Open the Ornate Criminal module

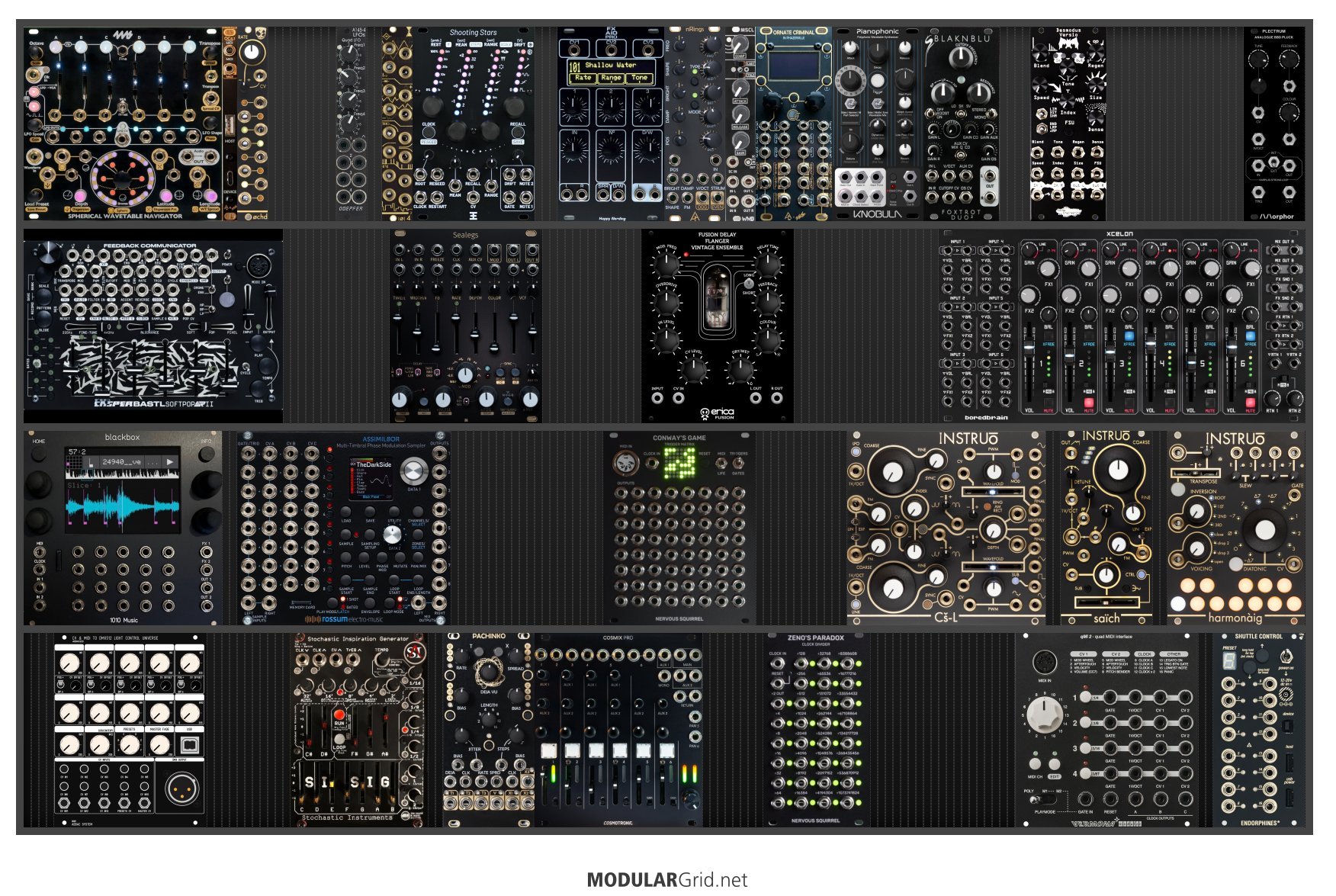pos(794,124)
